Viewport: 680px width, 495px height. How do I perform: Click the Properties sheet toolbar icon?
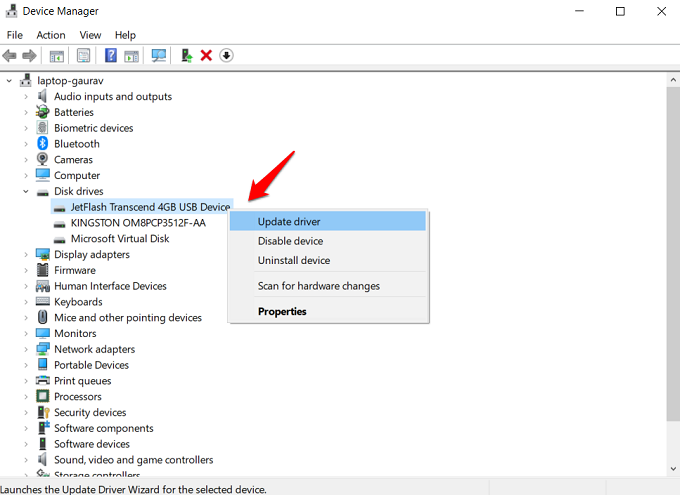pyautogui.click(x=83, y=56)
